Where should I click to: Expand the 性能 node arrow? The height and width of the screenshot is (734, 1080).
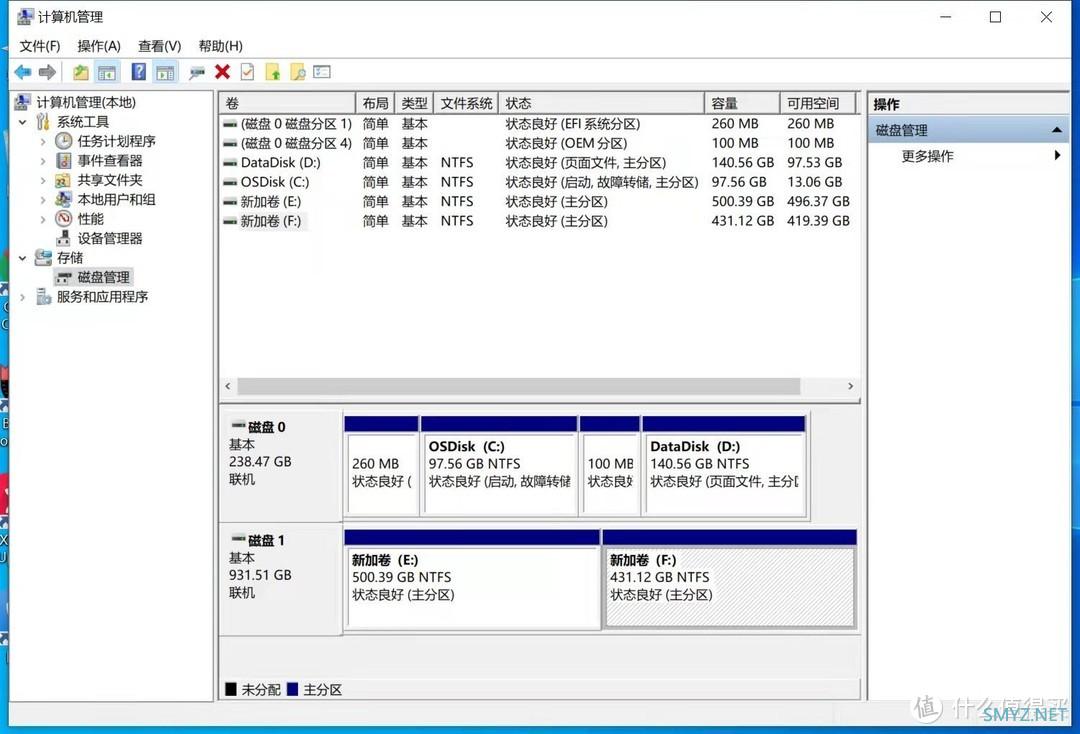click(x=43, y=219)
